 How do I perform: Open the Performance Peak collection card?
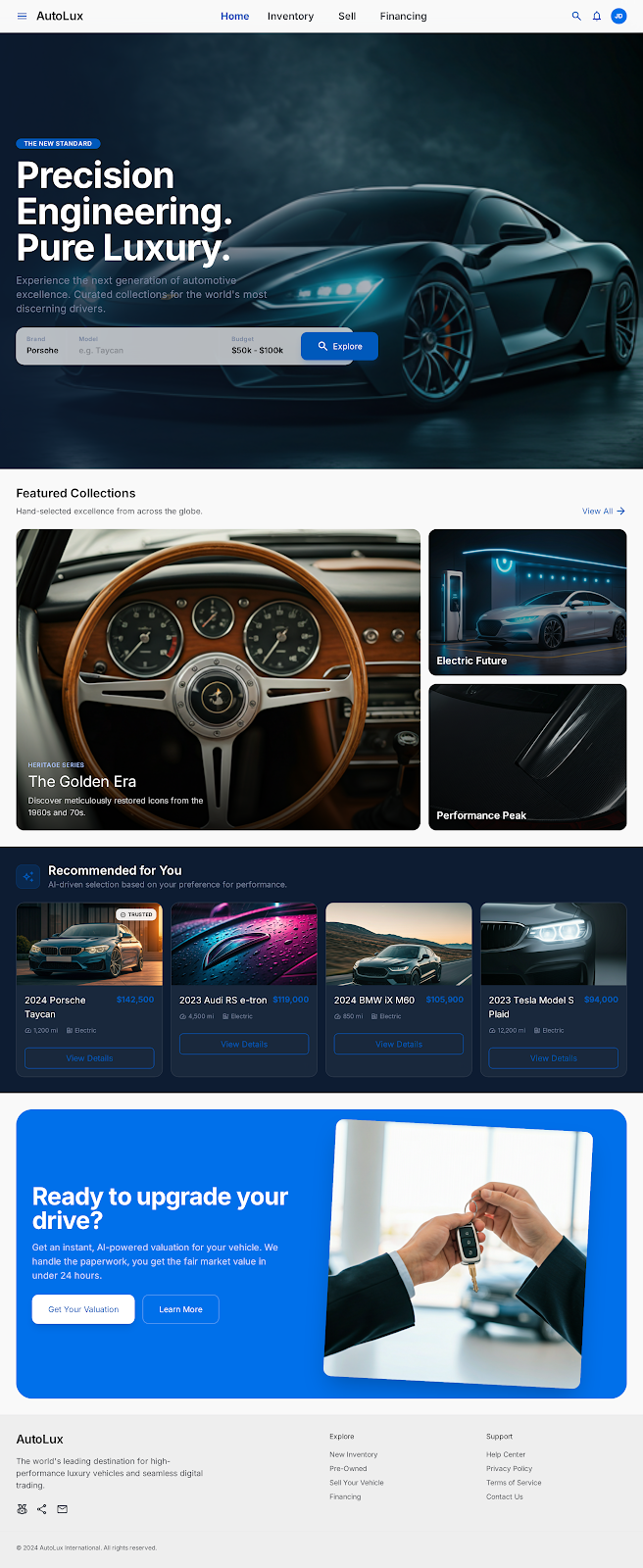coord(527,758)
